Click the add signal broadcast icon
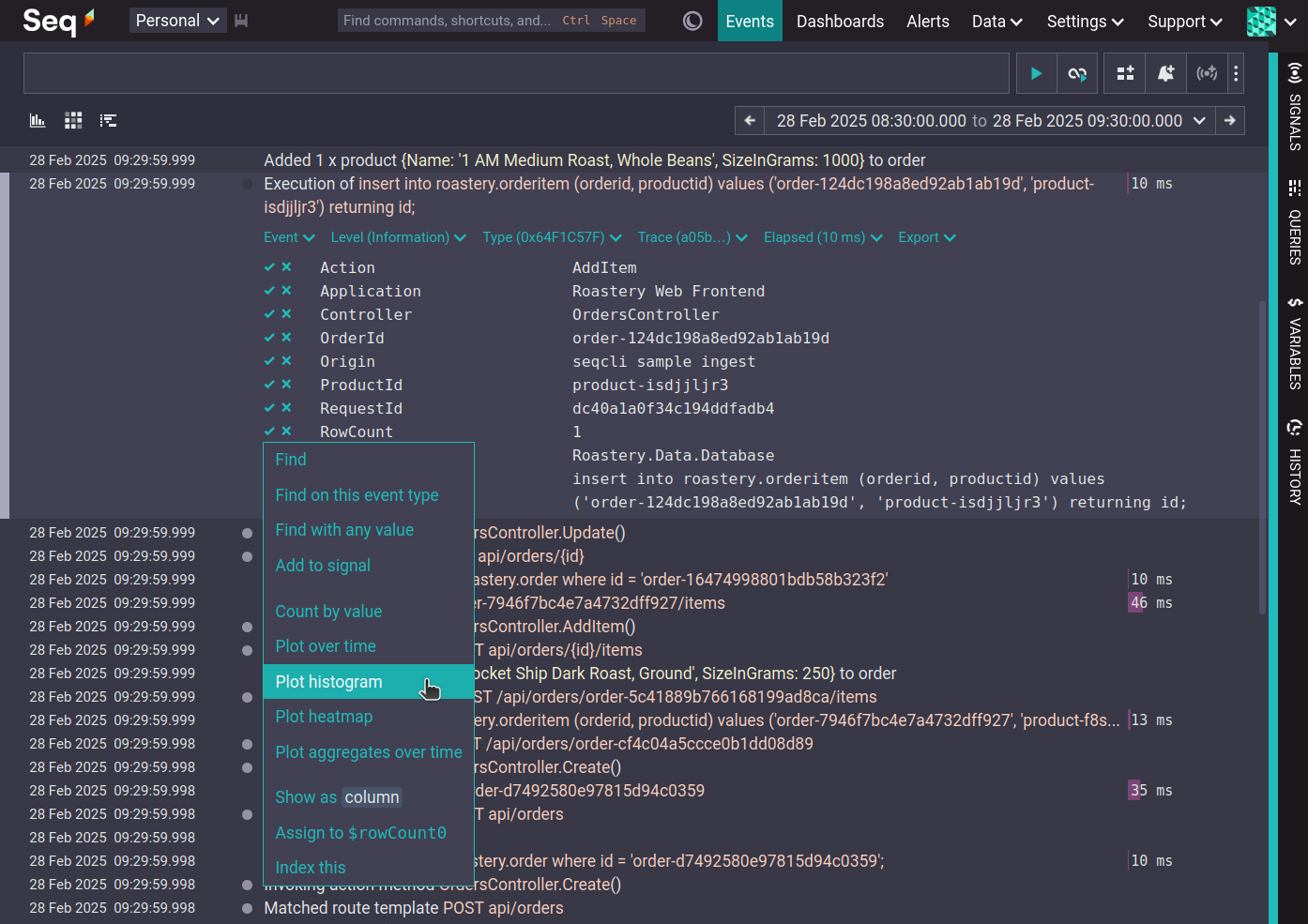 coord(1207,73)
